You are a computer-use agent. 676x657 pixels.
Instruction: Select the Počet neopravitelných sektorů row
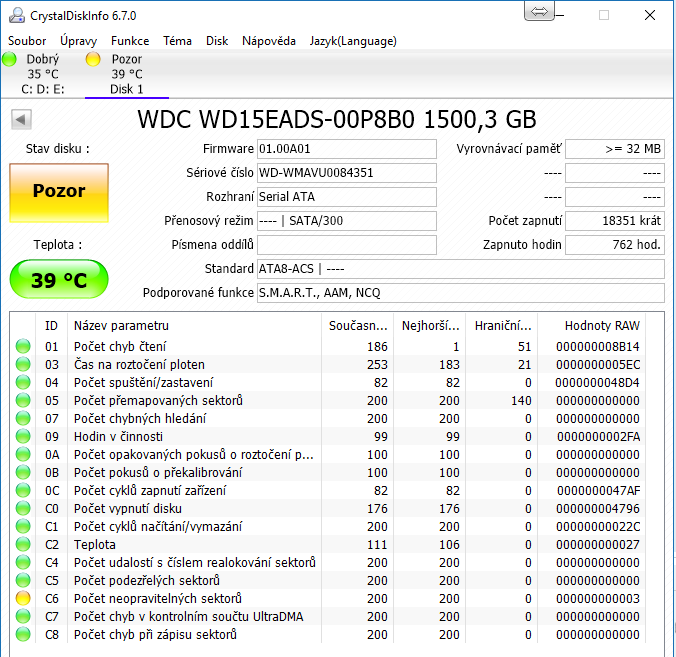(x=328, y=598)
